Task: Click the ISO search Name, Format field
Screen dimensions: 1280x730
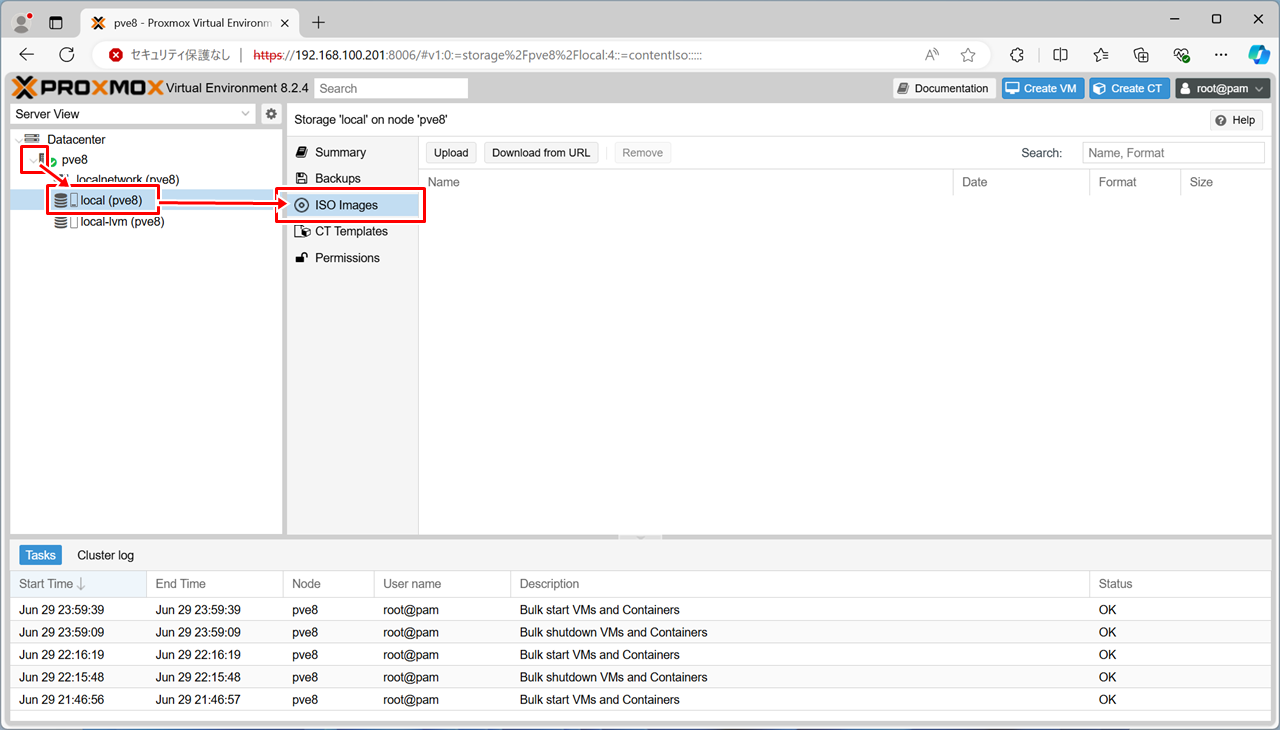Action: click(1173, 153)
